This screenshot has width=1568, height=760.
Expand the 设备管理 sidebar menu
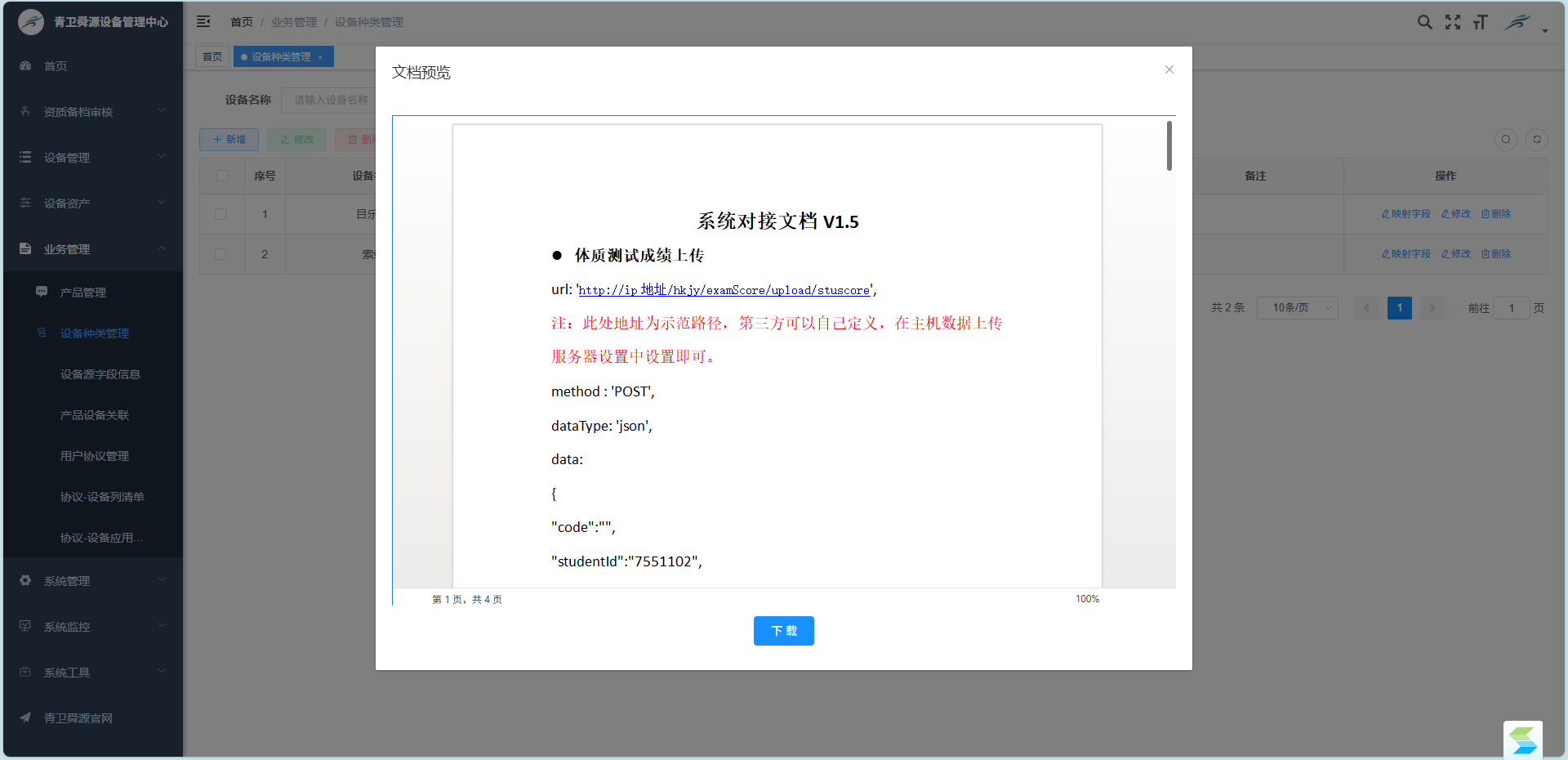point(92,157)
